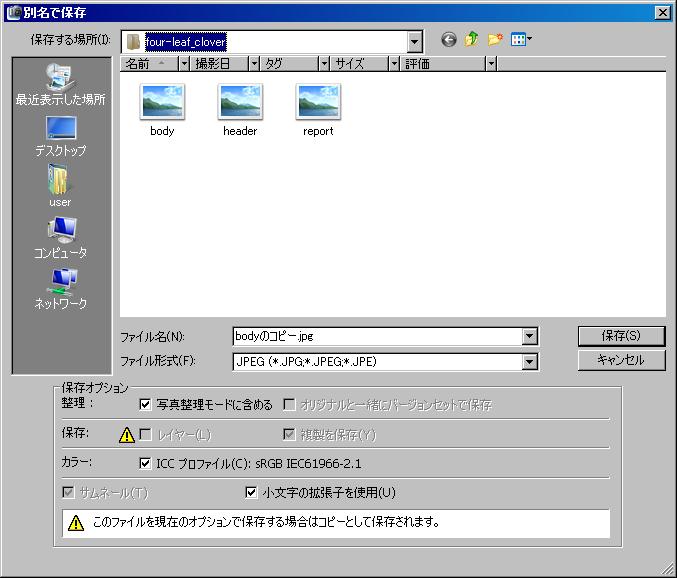This screenshot has width=677, height=578.
Task: Open the view menu icon
Action: pos(521,40)
